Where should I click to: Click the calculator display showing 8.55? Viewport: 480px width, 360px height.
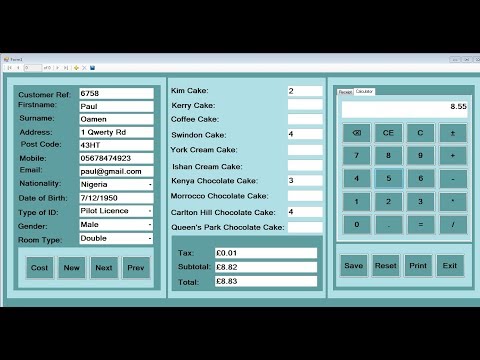404,109
